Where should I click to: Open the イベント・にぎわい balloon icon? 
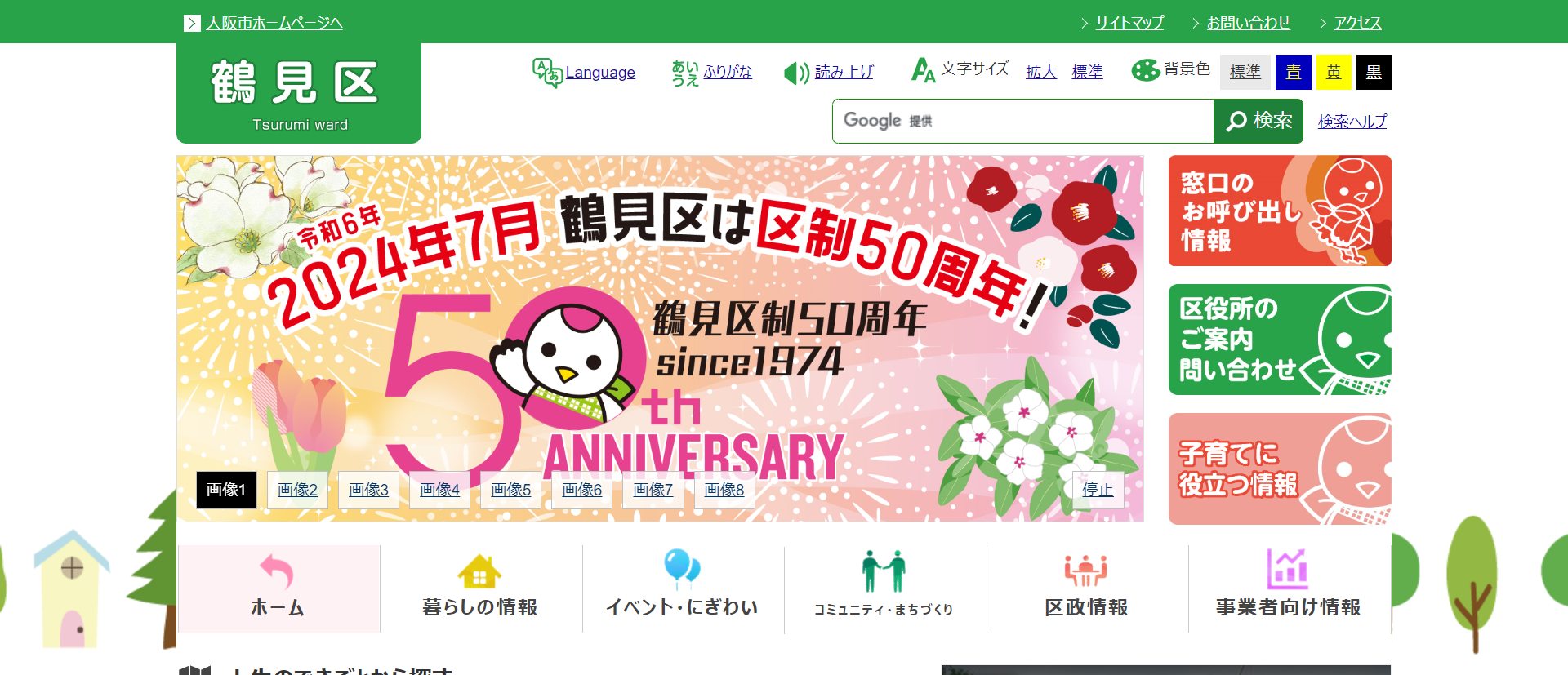[682, 569]
